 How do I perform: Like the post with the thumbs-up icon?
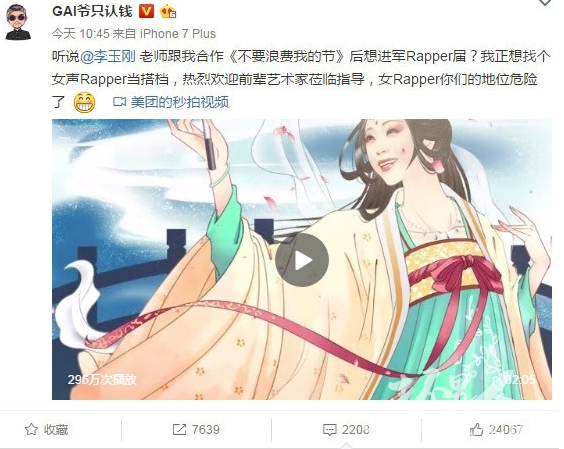tap(477, 429)
